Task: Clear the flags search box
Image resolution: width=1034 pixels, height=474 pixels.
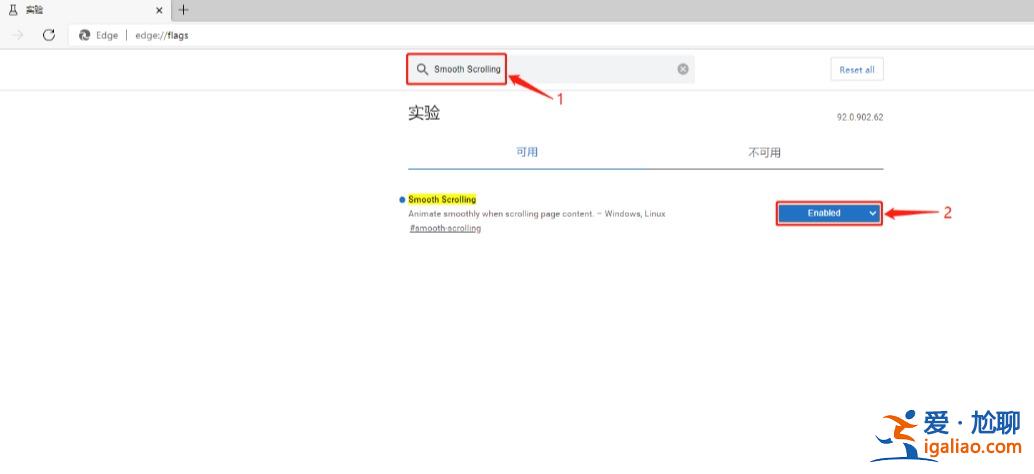Action: click(683, 69)
